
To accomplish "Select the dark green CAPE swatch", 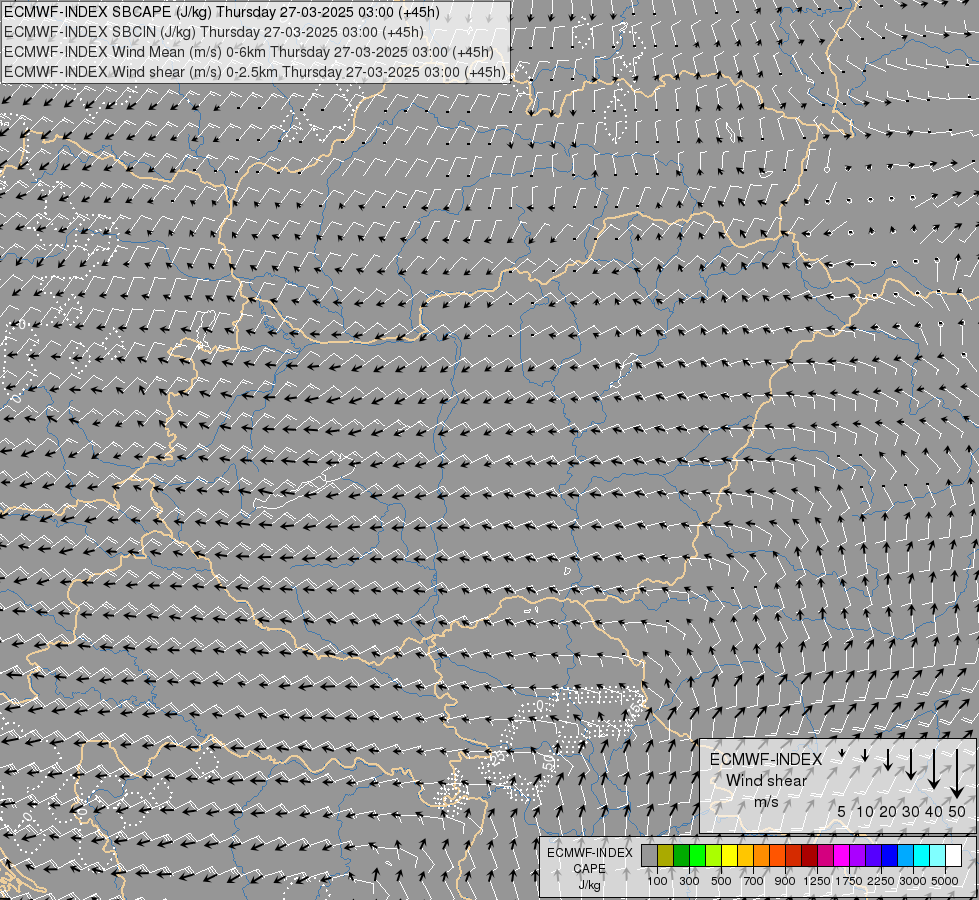I will click(681, 855).
